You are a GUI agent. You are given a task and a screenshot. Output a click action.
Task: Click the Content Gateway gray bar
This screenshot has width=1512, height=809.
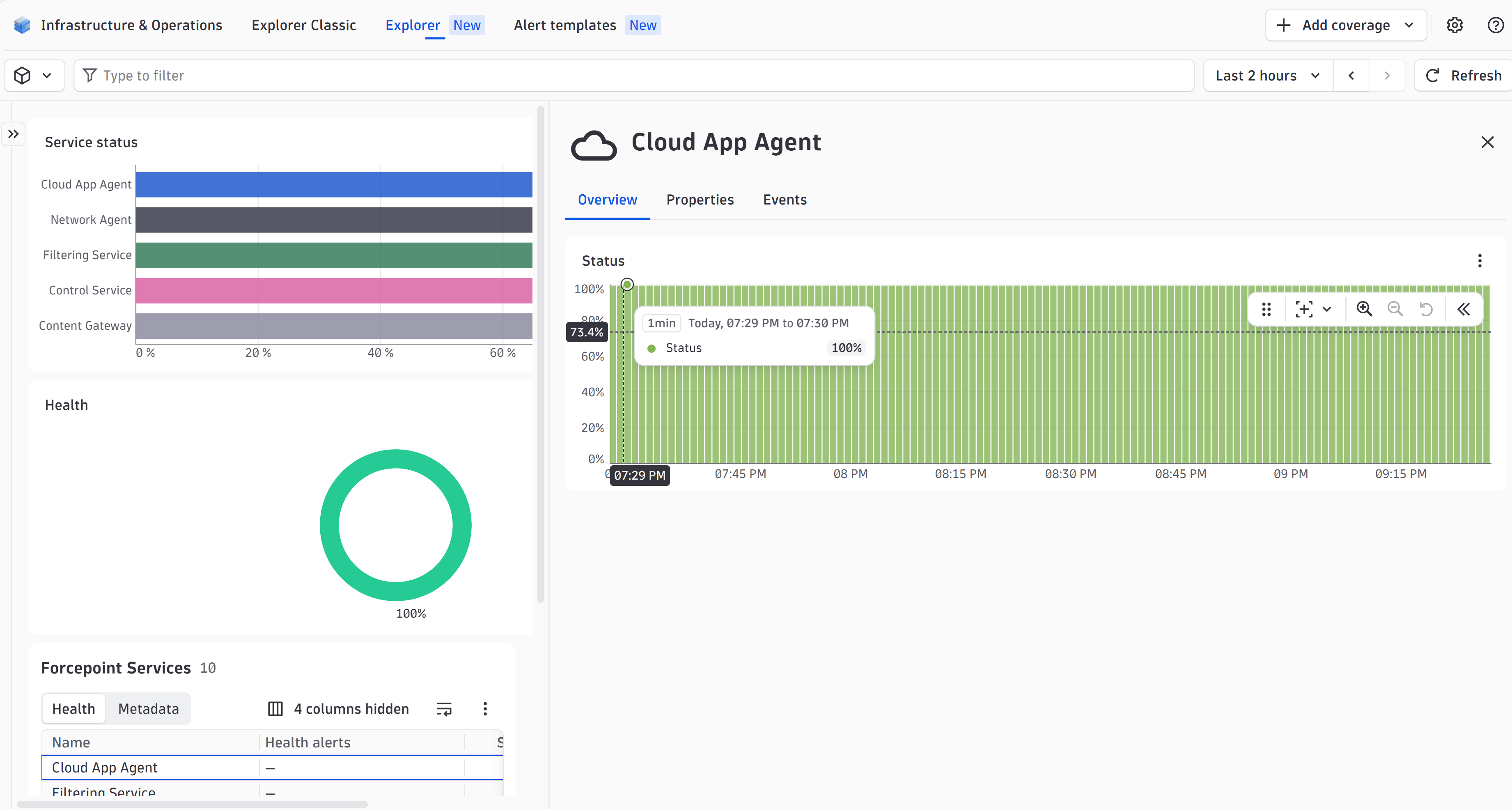point(334,326)
